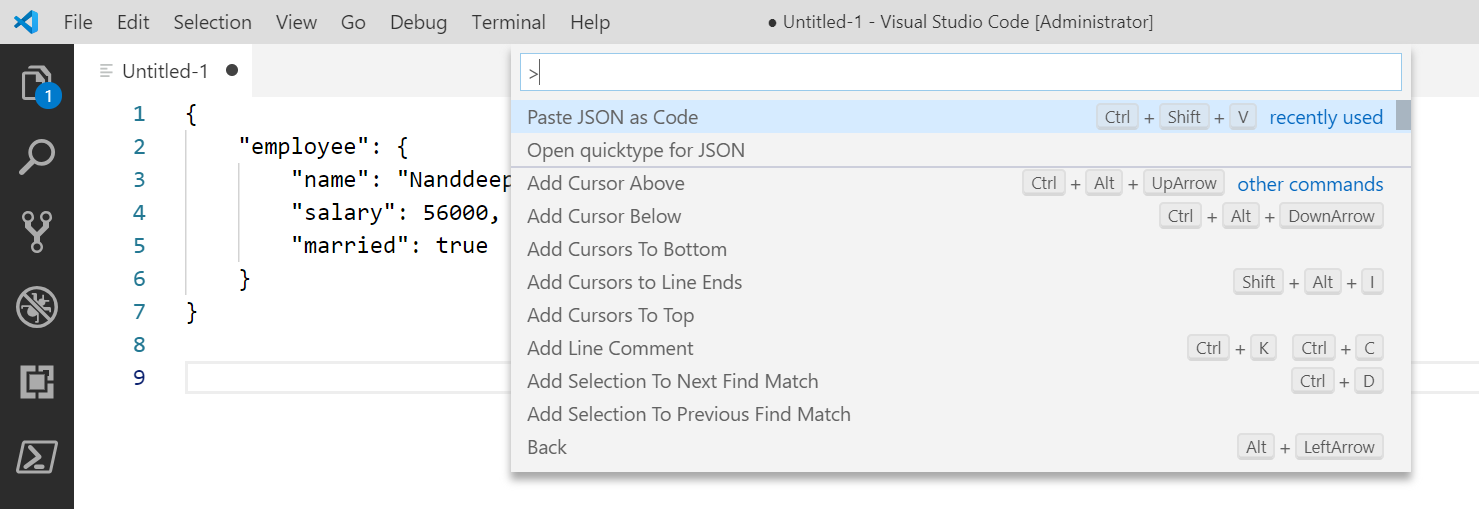
Task: Open the File menu
Action: pyautogui.click(x=78, y=22)
